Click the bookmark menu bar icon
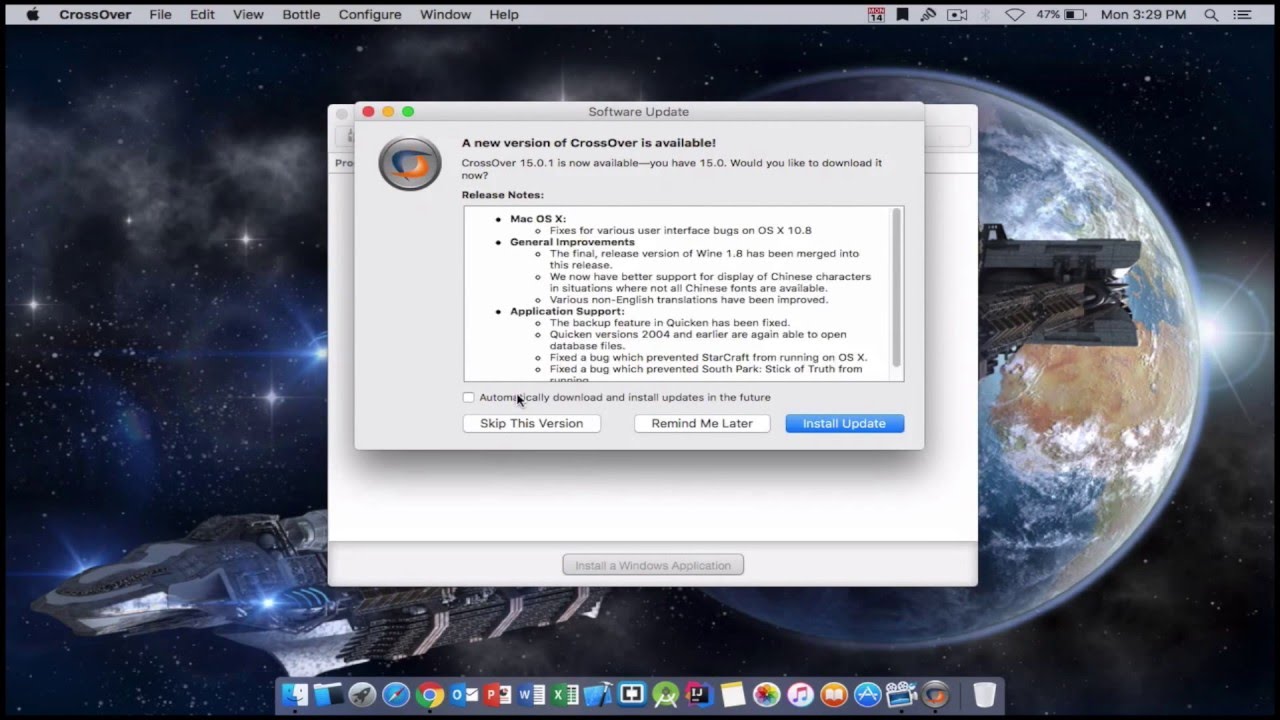1280x720 pixels. click(903, 15)
